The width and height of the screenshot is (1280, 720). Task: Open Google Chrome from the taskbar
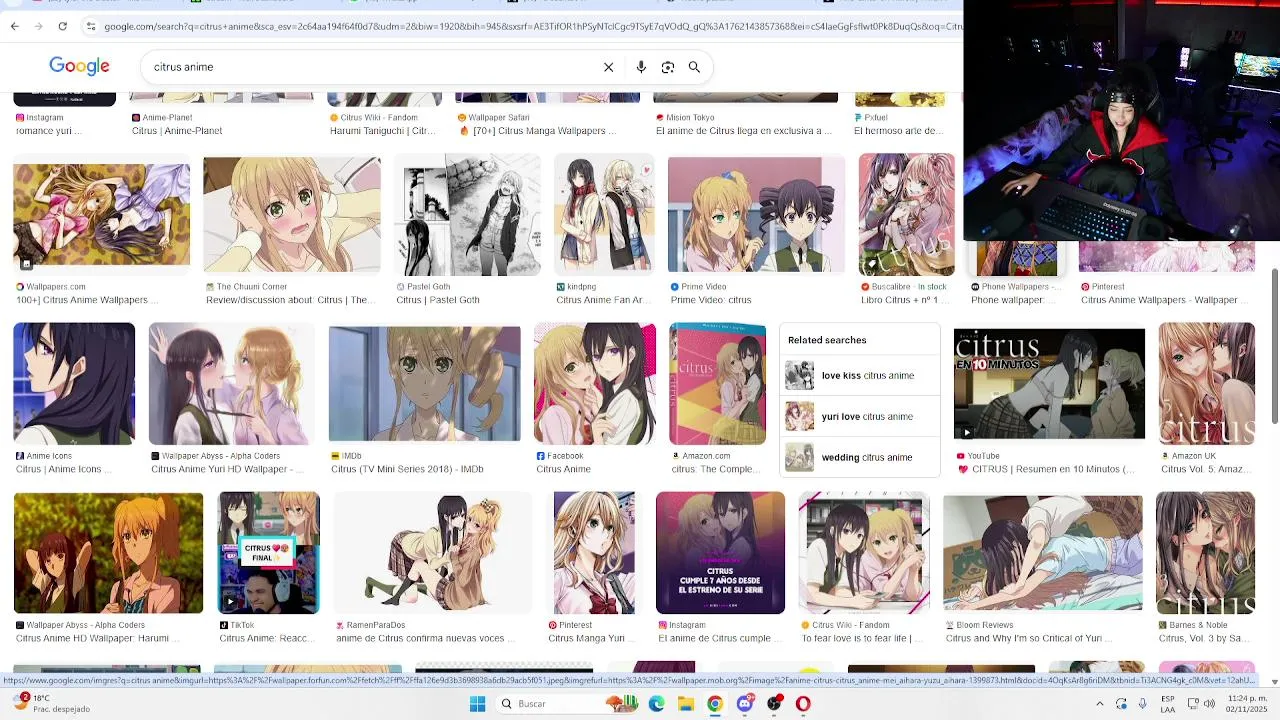click(x=715, y=704)
